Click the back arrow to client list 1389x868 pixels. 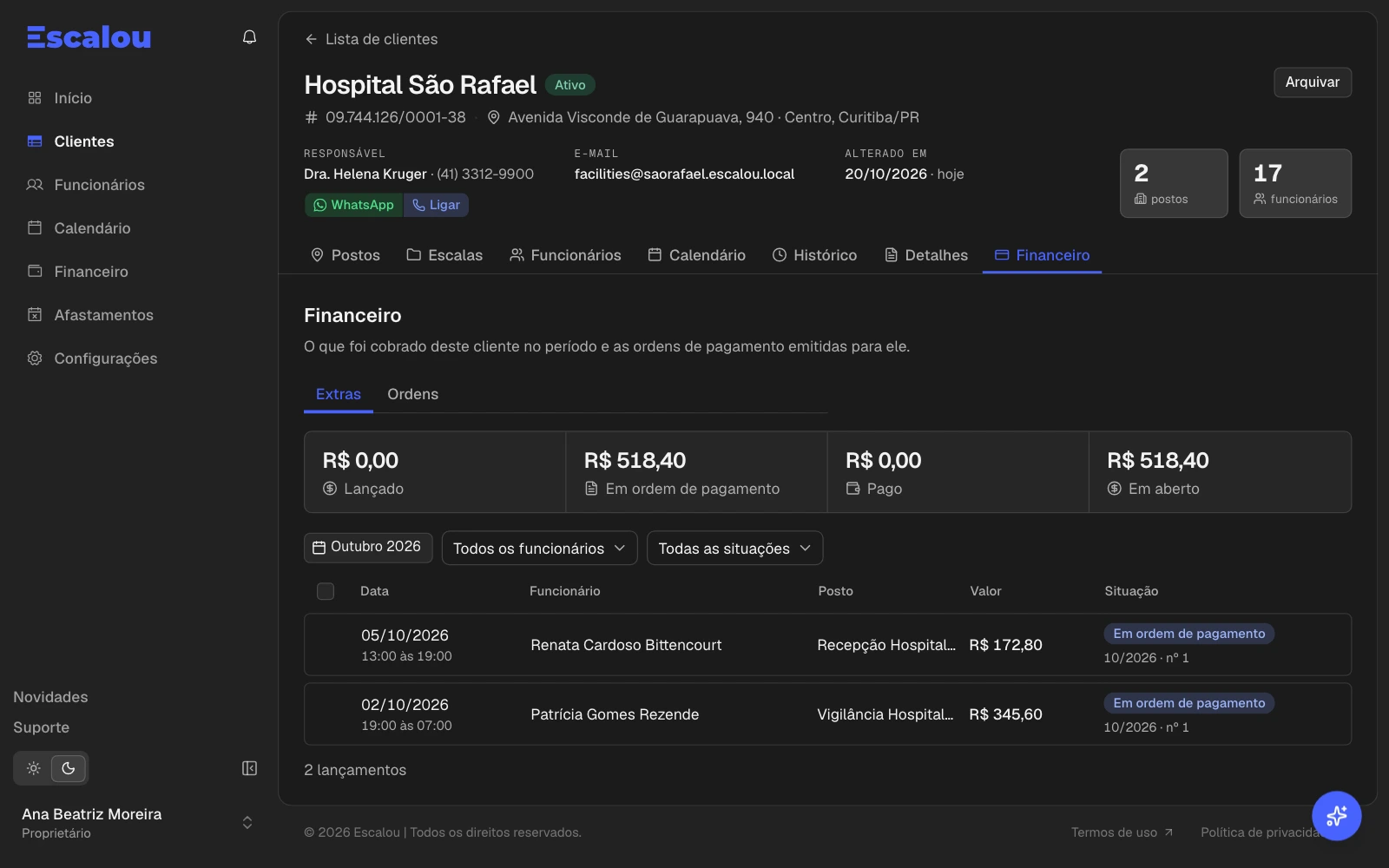coord(311,39)
